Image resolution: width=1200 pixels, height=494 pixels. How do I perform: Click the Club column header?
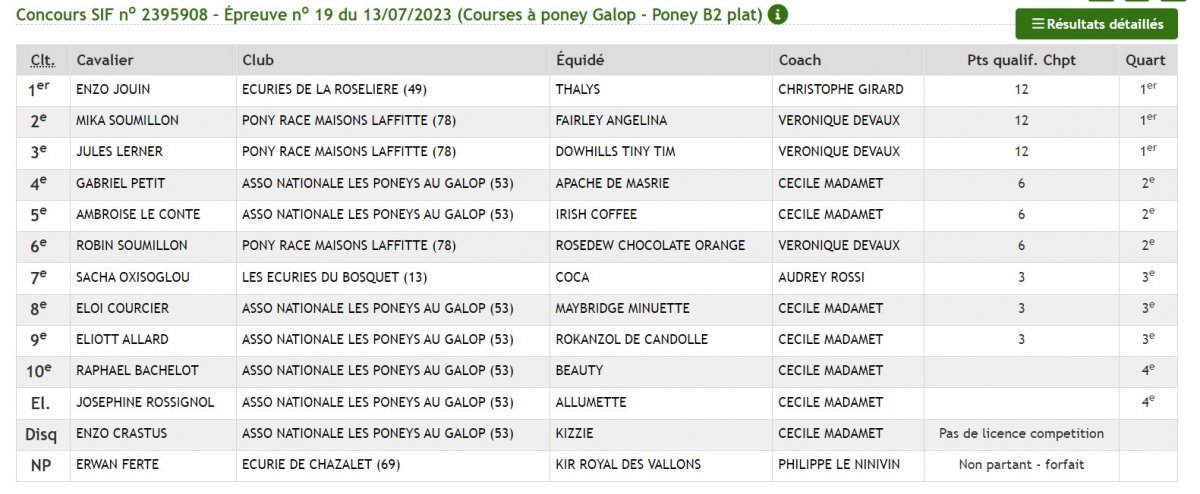click(x=258, y=60)
